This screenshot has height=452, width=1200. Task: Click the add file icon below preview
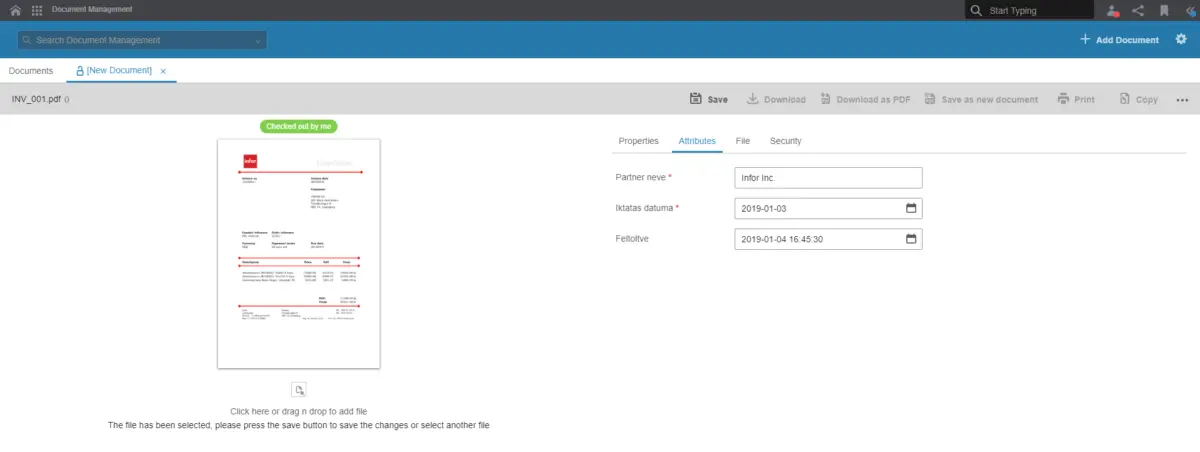[299, 389]
